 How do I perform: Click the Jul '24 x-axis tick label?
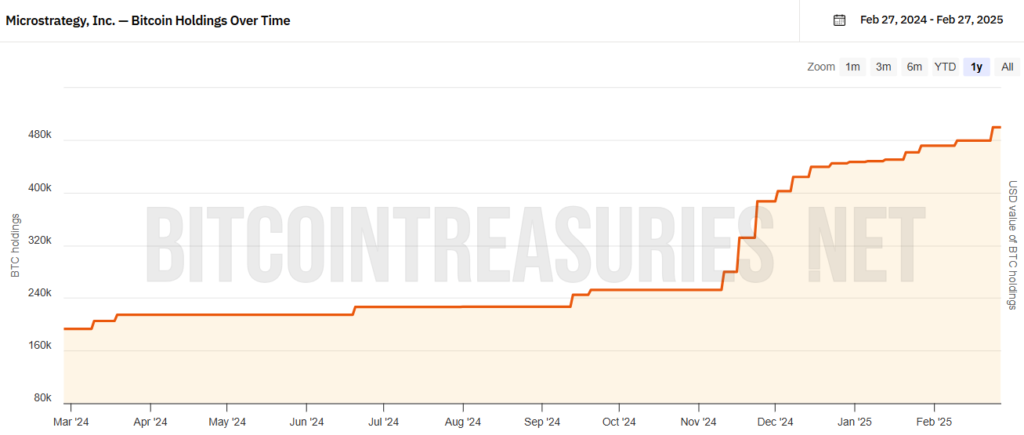[x=384, y=422]
